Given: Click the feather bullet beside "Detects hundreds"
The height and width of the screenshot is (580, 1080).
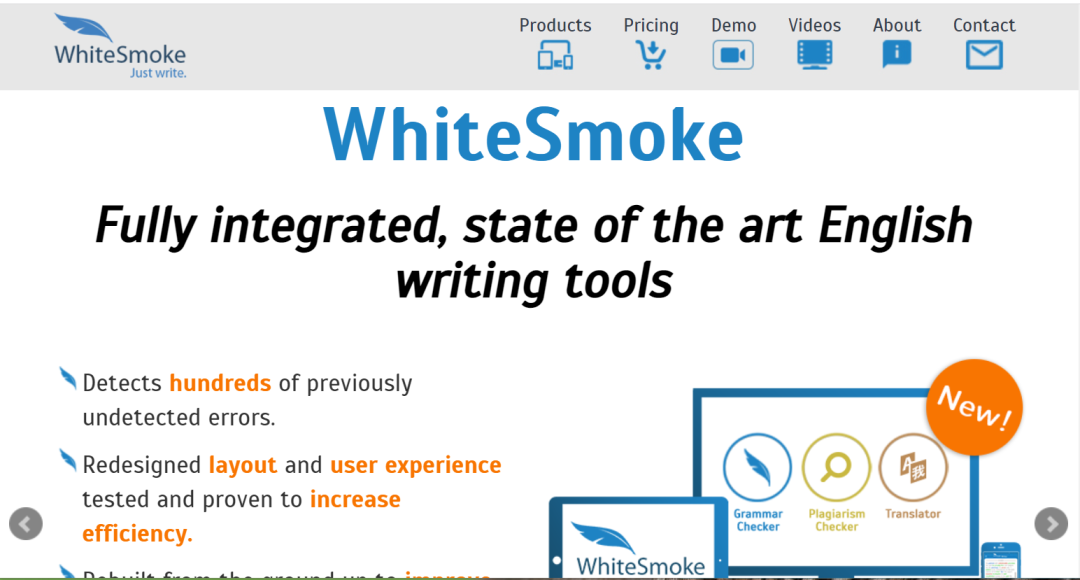Looking at the screenshot, I should point(68,378).
